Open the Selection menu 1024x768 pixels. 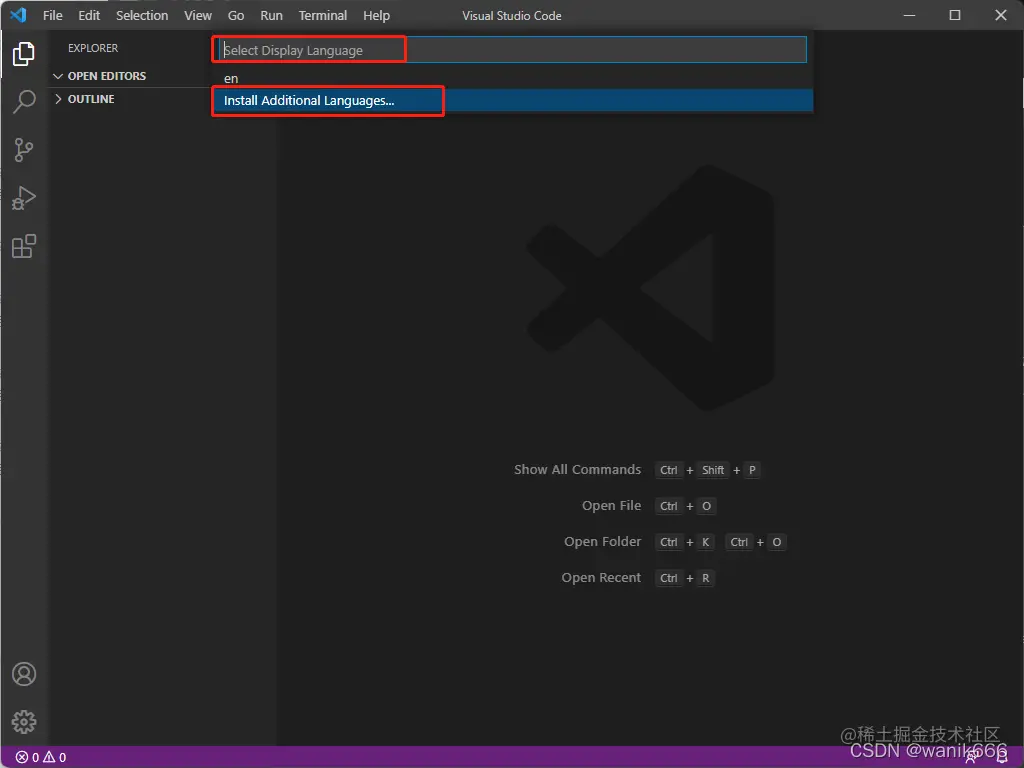pos(142,15)
